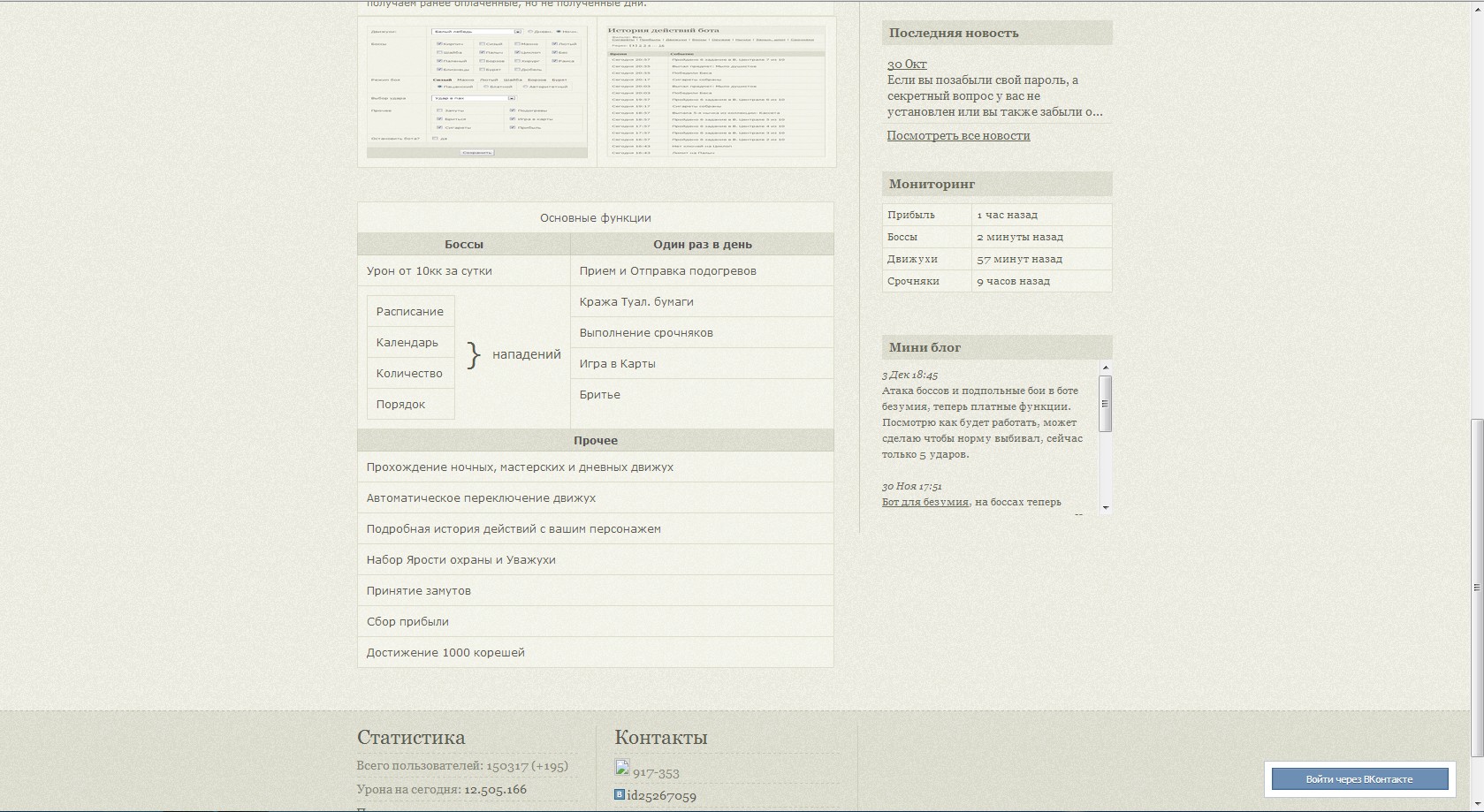Viewport: 1484px width, 812px height.
Task: Open the id25267059 contact link
Action: (x=662, y=796)
